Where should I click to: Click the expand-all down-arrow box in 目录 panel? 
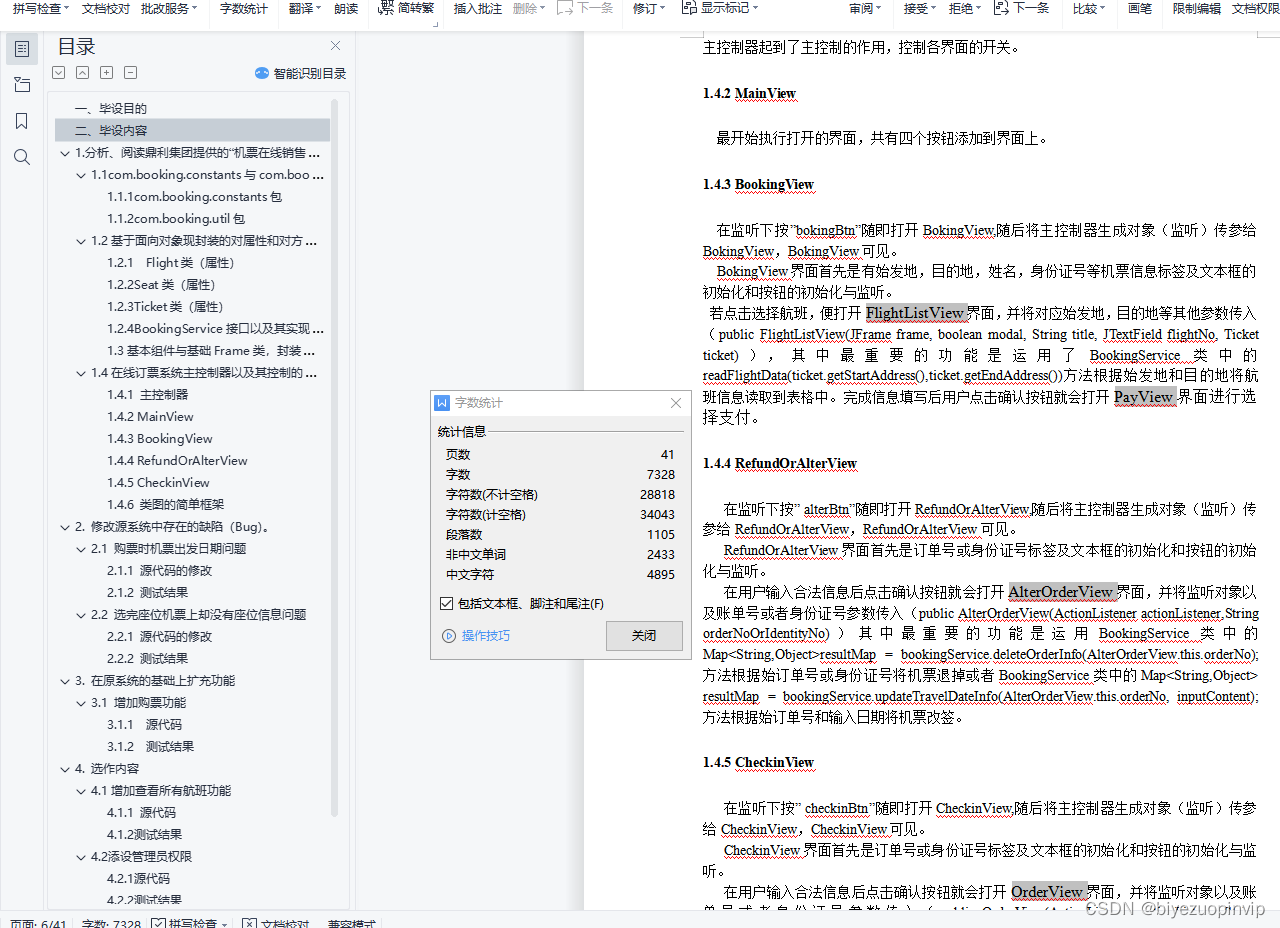click(58, 73)
